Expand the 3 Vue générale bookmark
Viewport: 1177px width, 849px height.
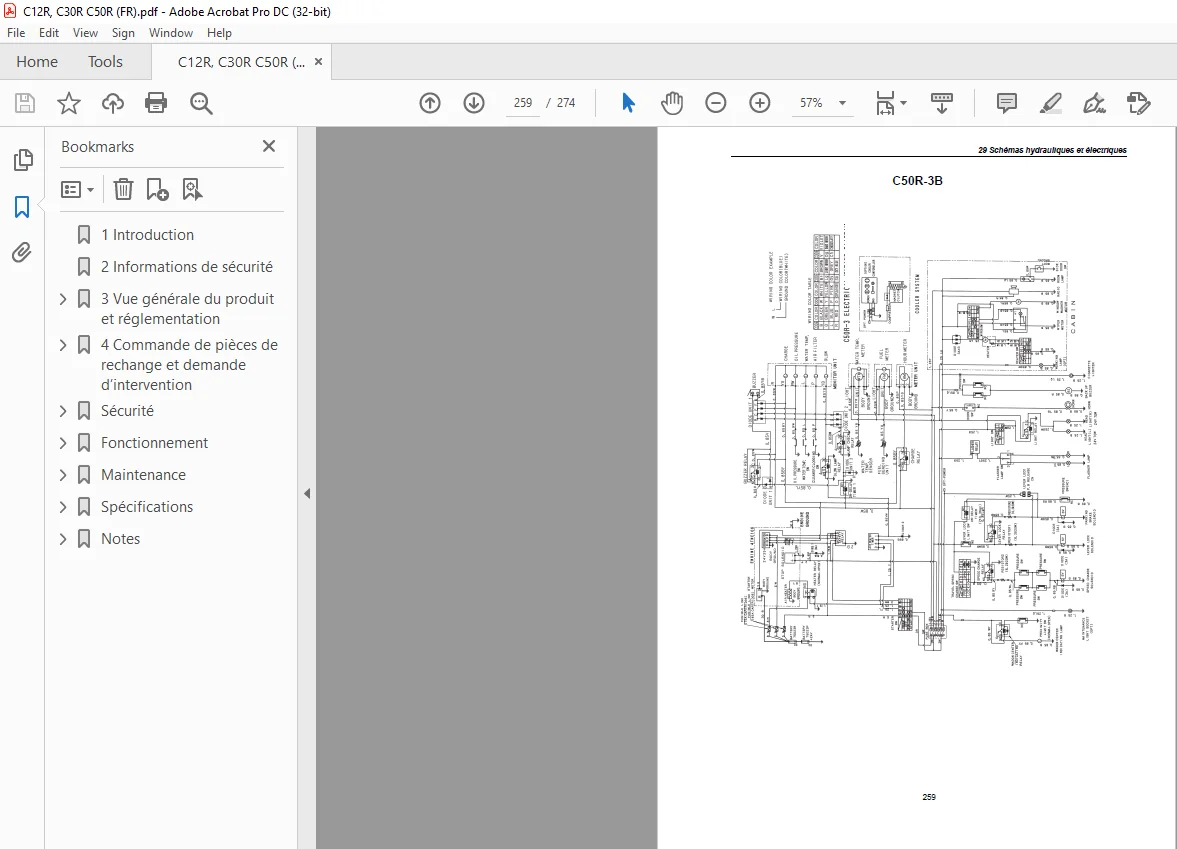tap(63, 299)
